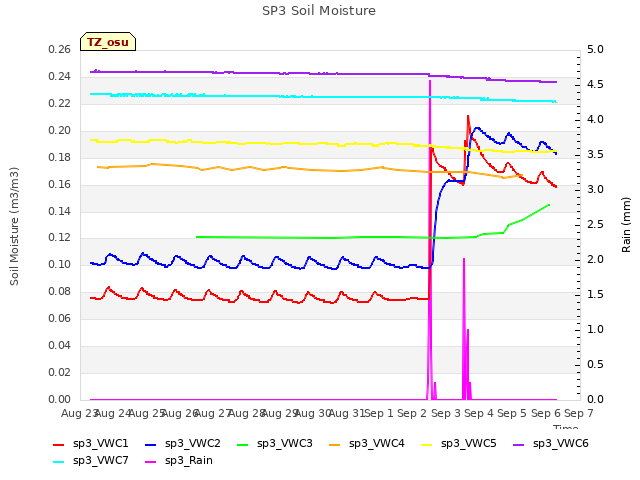Click the sp3_Rain legend label

[189, 460]
